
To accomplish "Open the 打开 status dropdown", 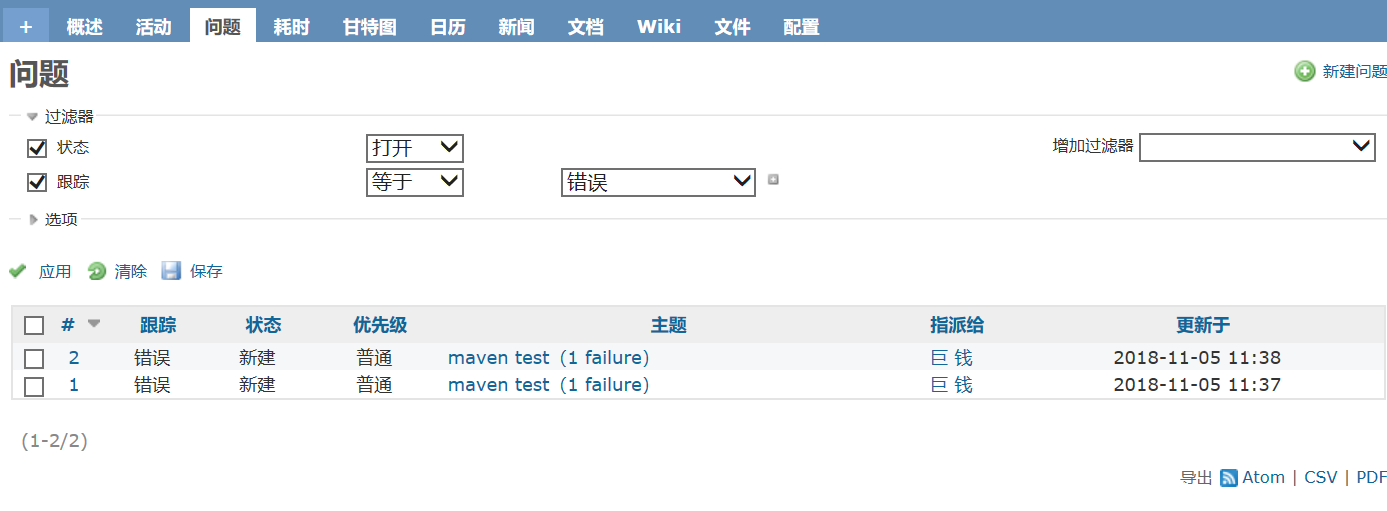I will (x=415, y=148).
